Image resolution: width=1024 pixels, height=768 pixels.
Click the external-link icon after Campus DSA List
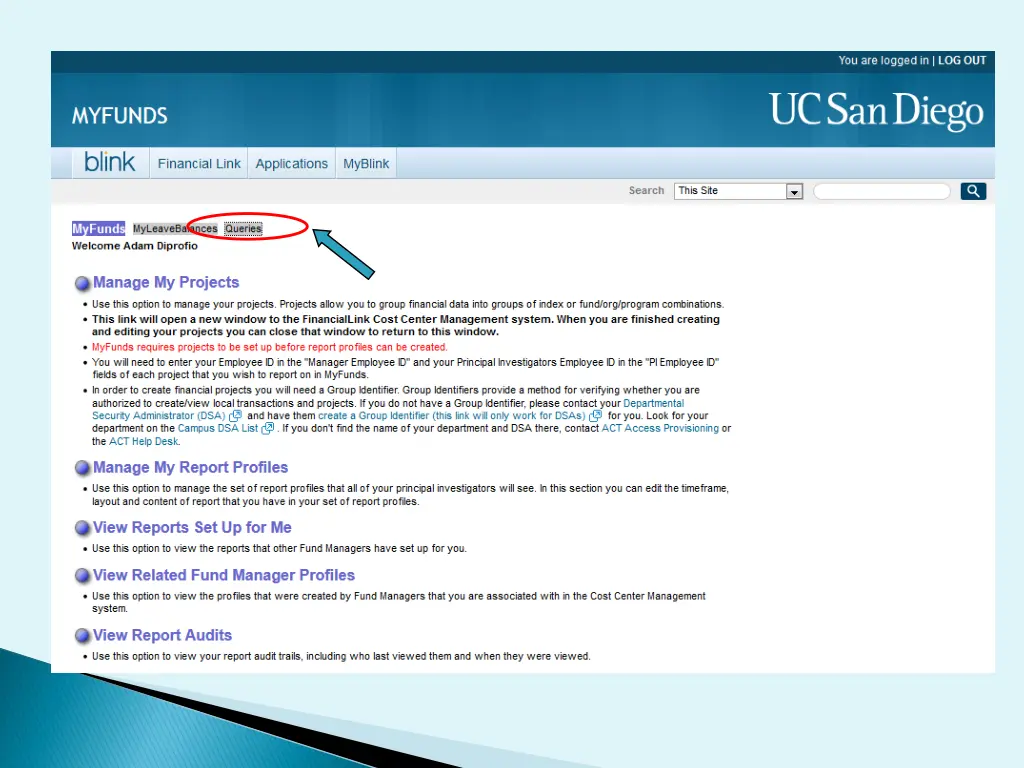[268, 428]
